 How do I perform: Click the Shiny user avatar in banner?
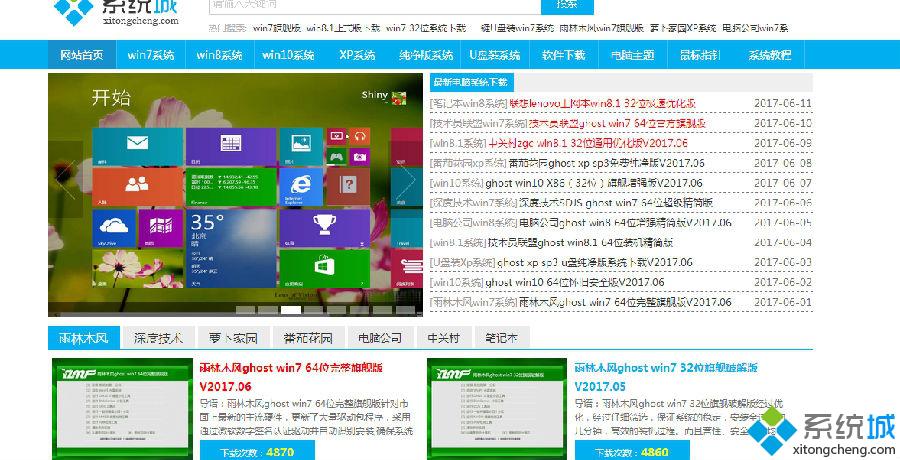(x=399, y=98)
